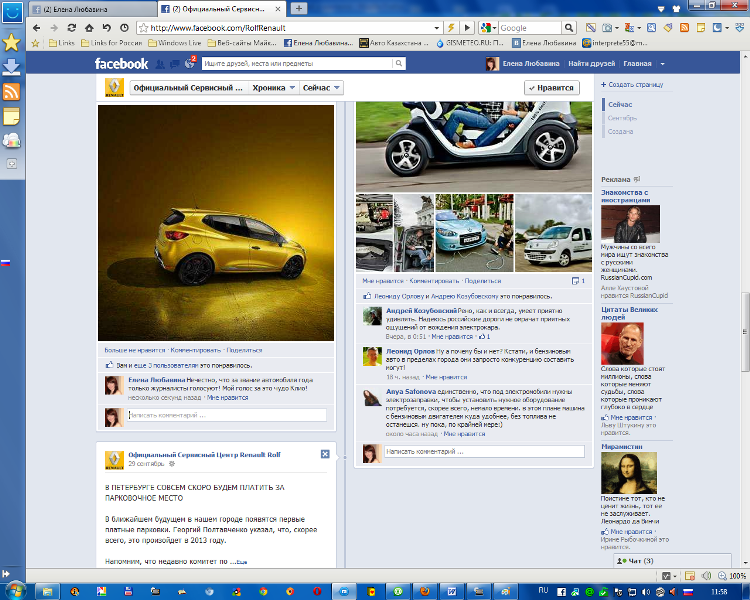Bookmark page with address bar star
The width and height of the screenshot is (750, 600).
click(x=143, y=28)
